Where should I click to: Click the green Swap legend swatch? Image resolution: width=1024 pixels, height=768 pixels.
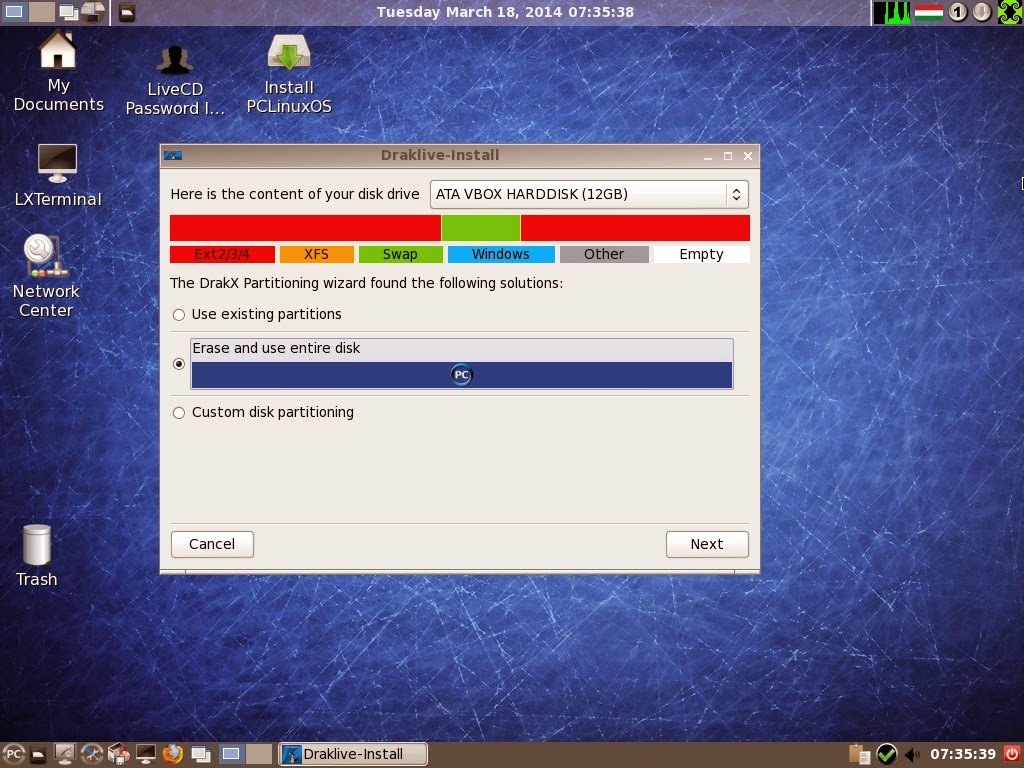[x=400, y=254]
